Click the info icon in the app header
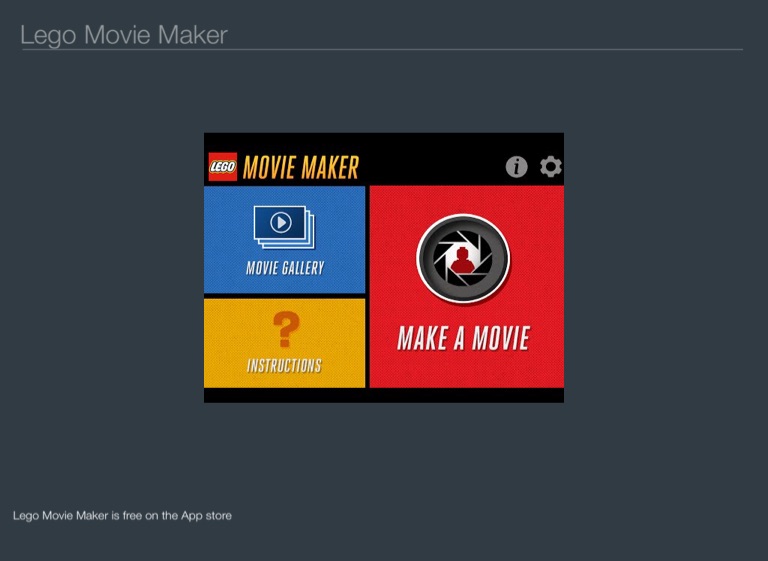Image resolution: width=768 pixels, height=561 pixels. (x=516, y=167)
